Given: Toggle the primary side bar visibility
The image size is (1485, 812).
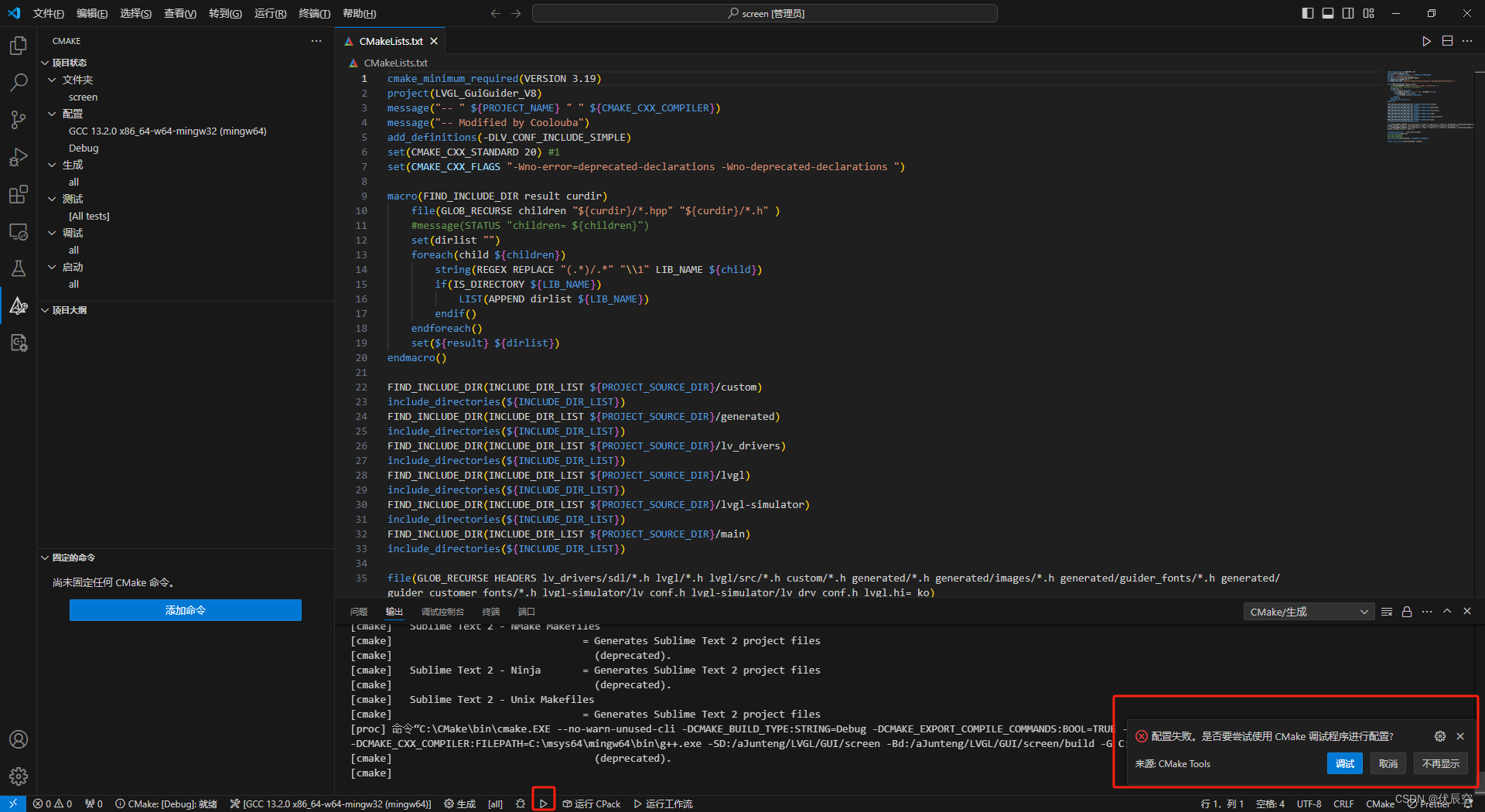Looking at the screenshot, I should coord(1308,13).
